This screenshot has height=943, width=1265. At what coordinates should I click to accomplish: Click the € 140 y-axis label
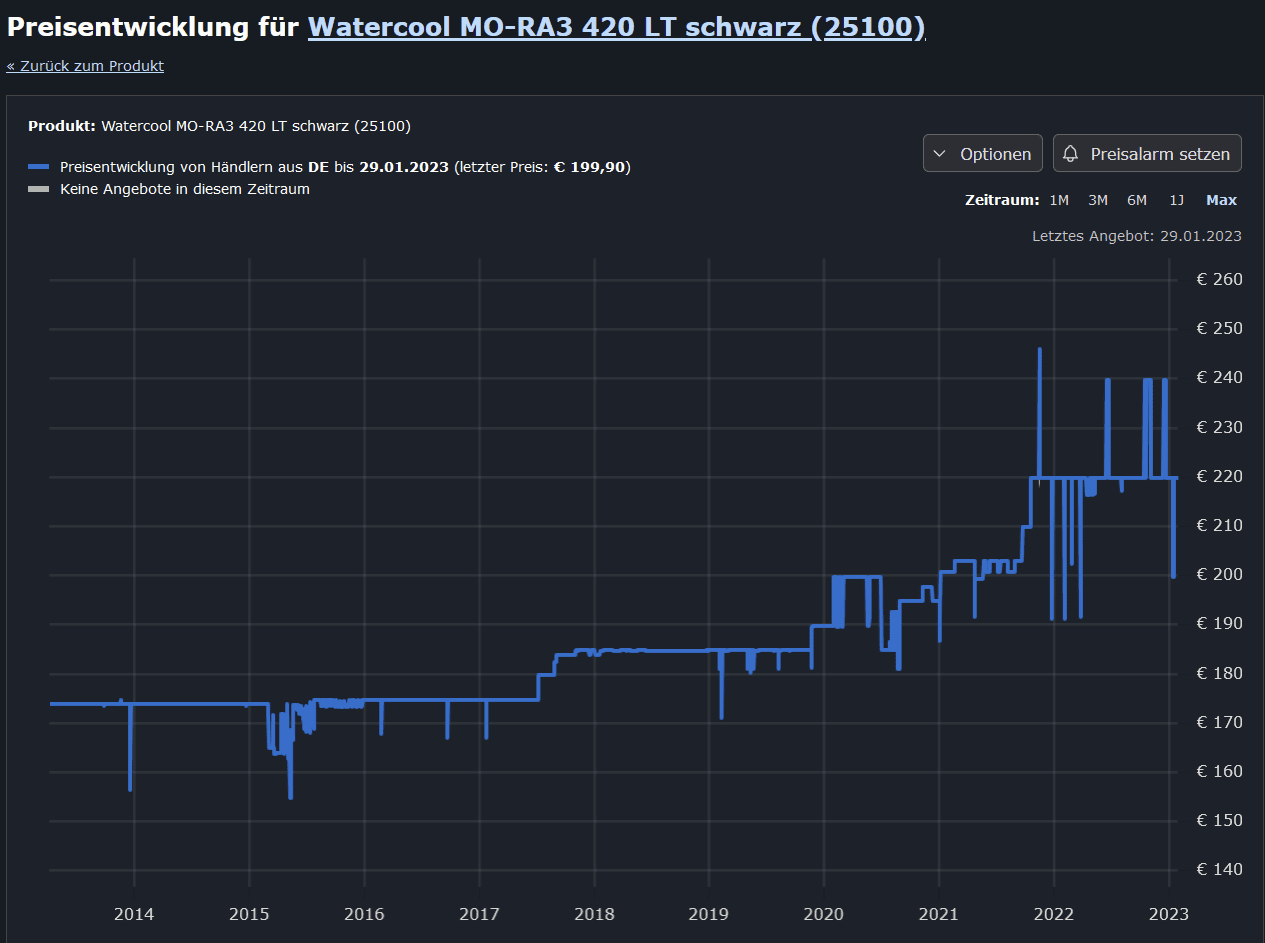tap(1219, 869)
